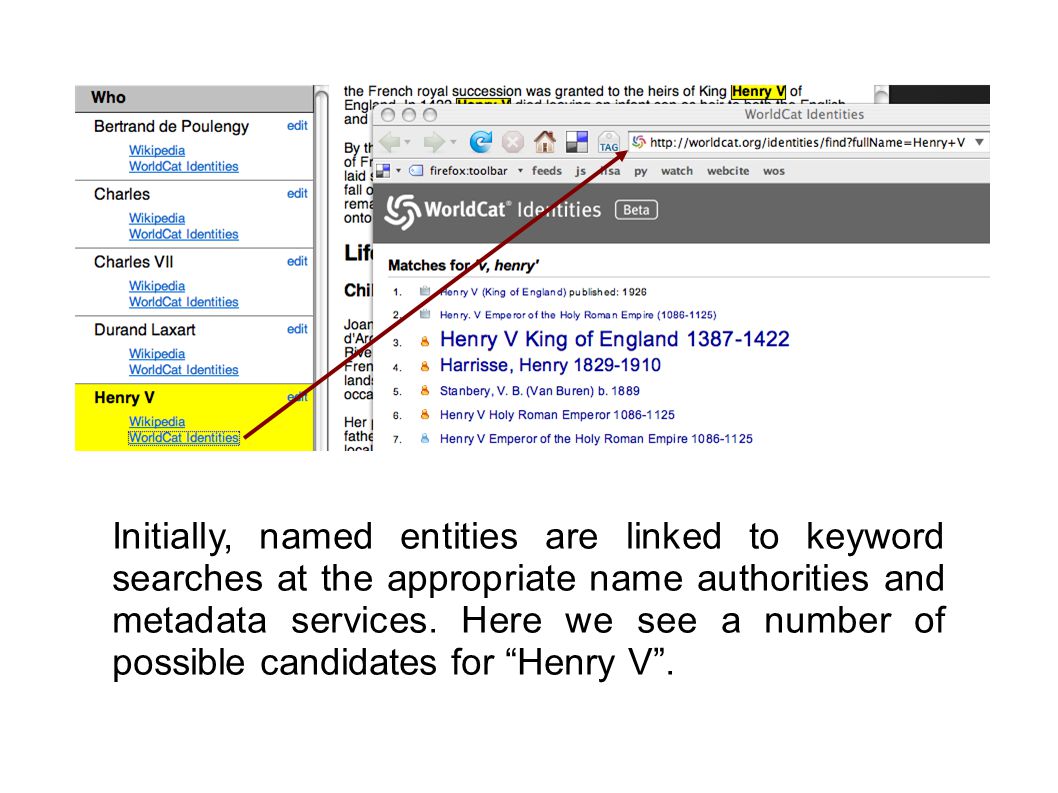
Task: Click the WorldCat swirl logo in header
Action: 403,211
